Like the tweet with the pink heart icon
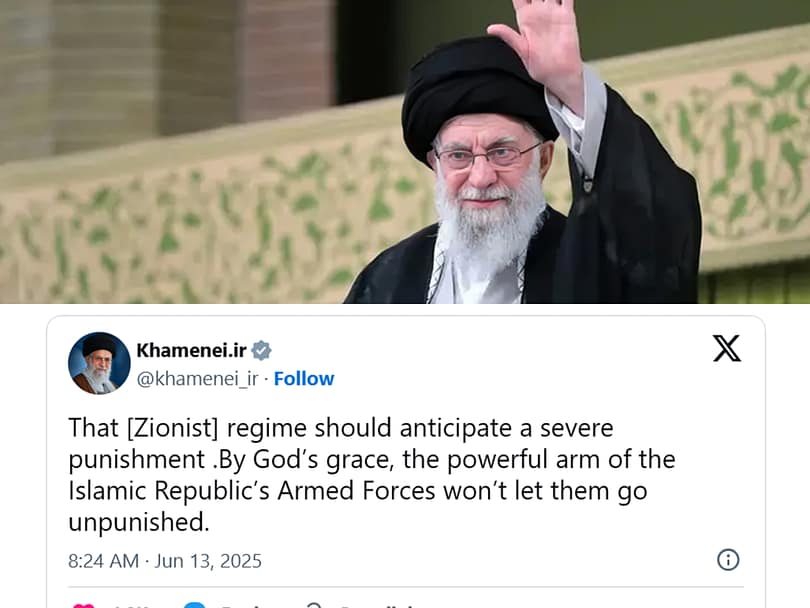810x608 pixels. [84, 605]
